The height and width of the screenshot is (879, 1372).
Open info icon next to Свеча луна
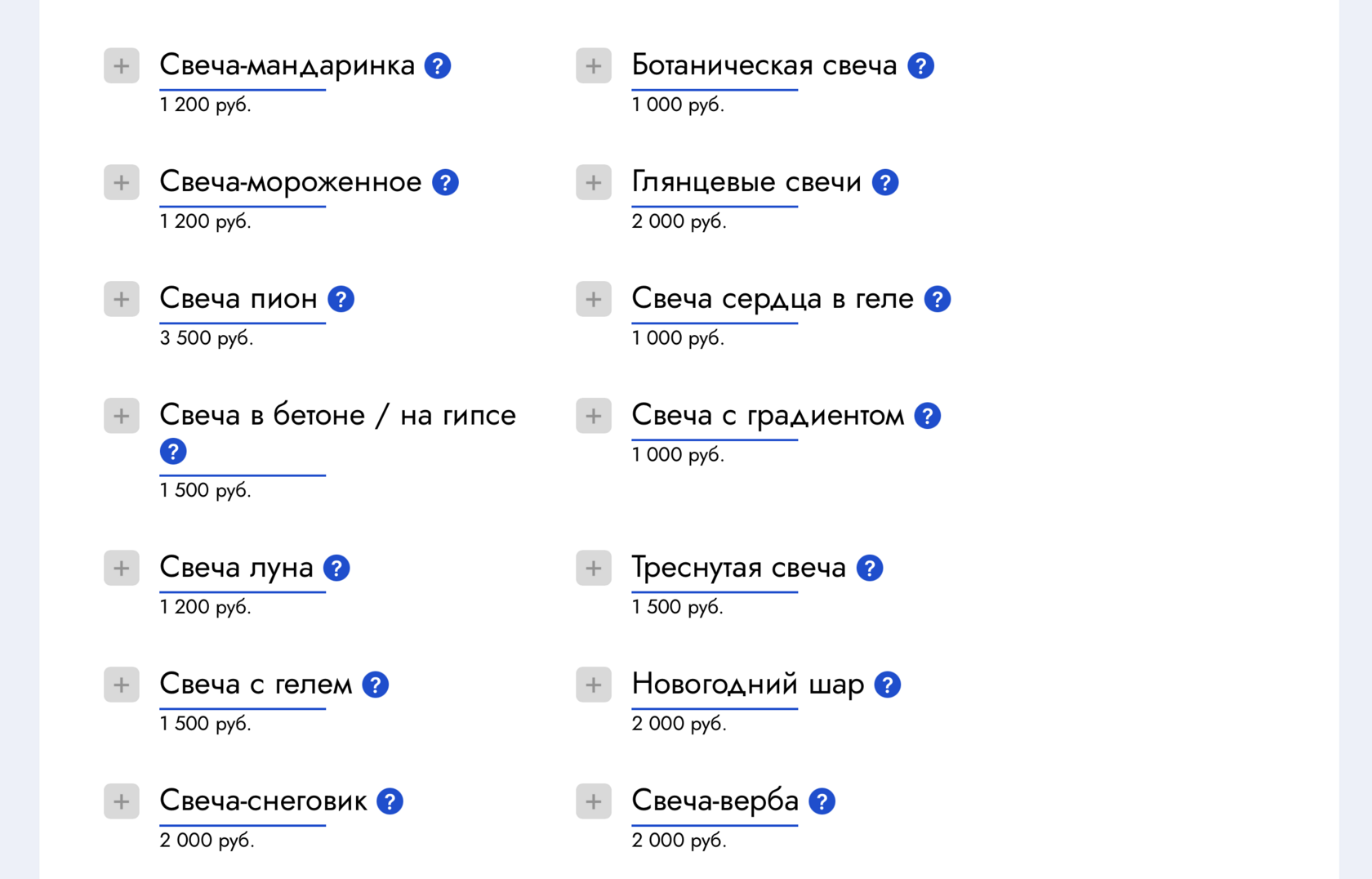[x=336, y=569]
